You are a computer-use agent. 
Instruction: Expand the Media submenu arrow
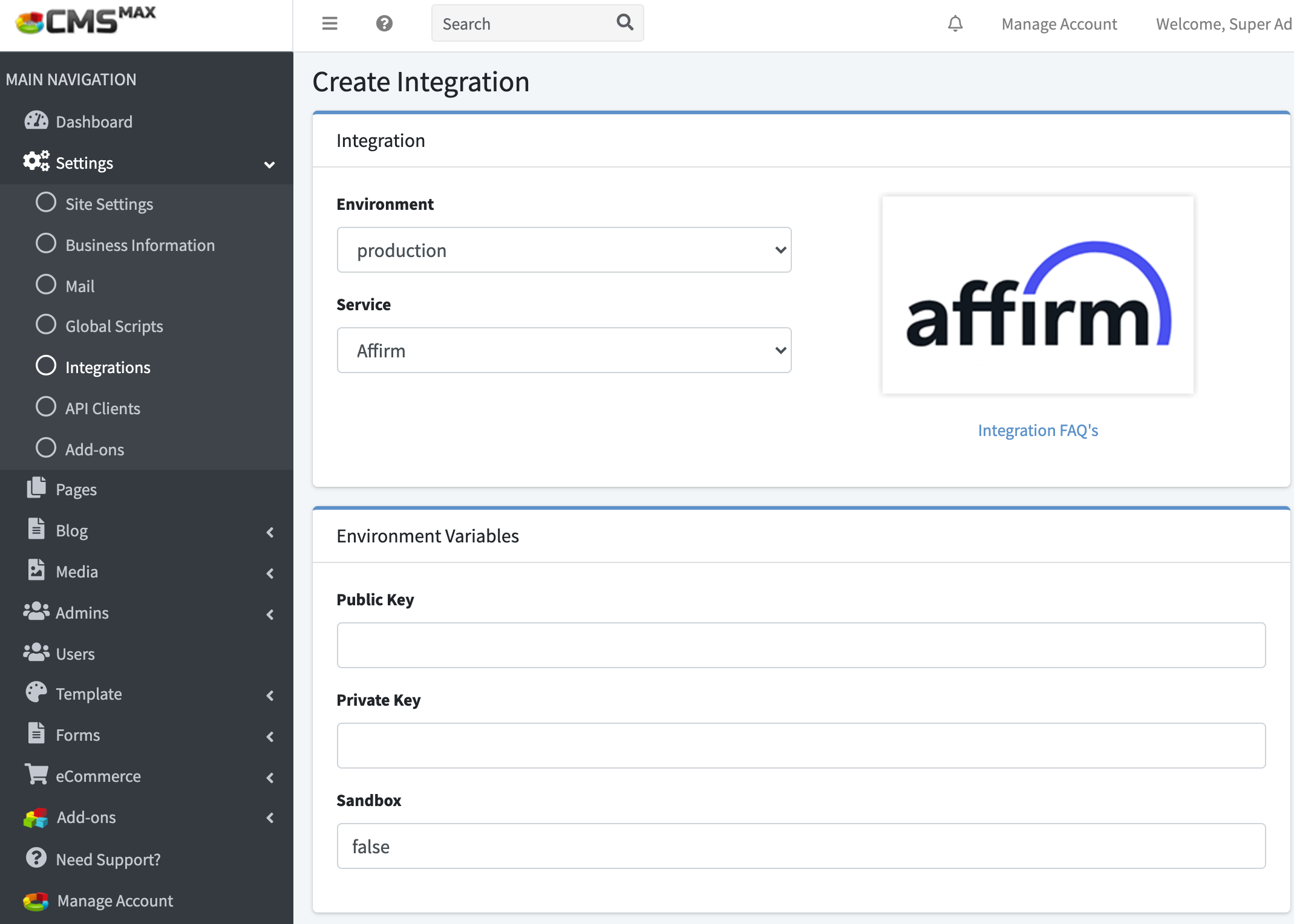pyautogui.click(x=270, y=573)
